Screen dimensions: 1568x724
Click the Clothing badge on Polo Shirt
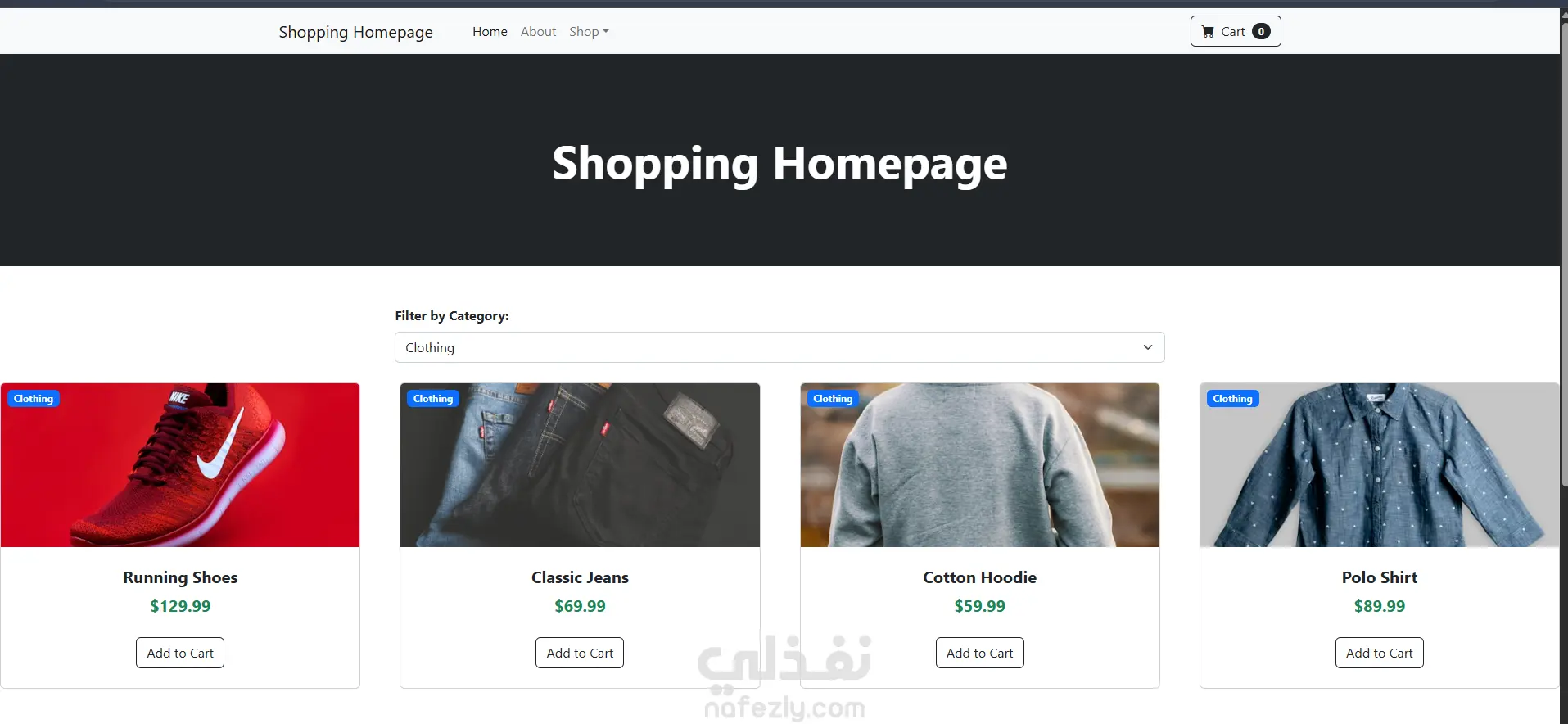pos(1232,399)
